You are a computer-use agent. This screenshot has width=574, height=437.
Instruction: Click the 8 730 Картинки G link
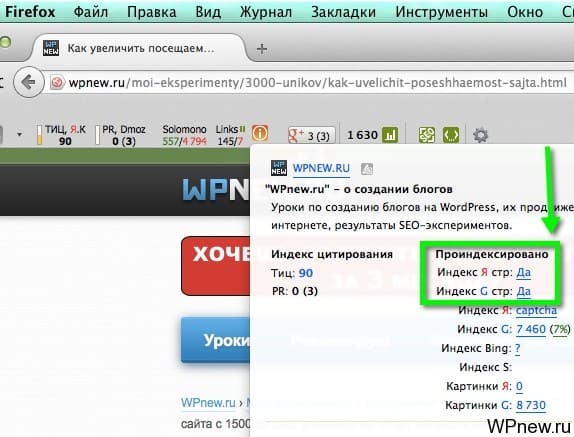[531, 405]
